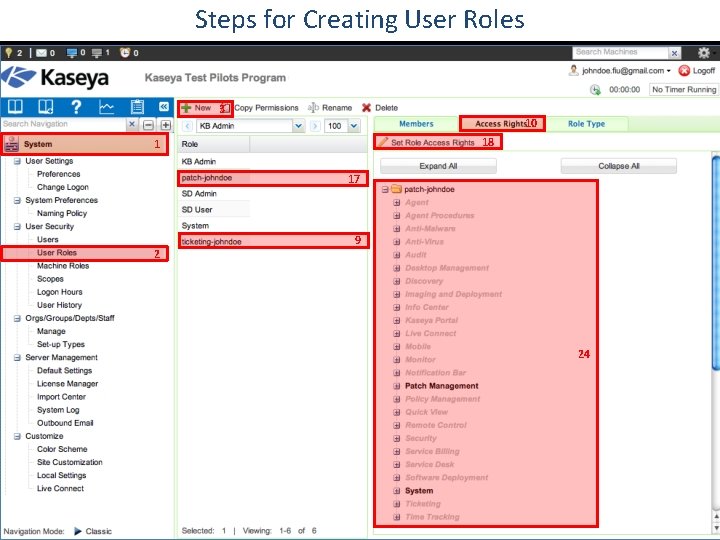Click the Logoff link
The image size is (720, 540).
coord(703,71)
